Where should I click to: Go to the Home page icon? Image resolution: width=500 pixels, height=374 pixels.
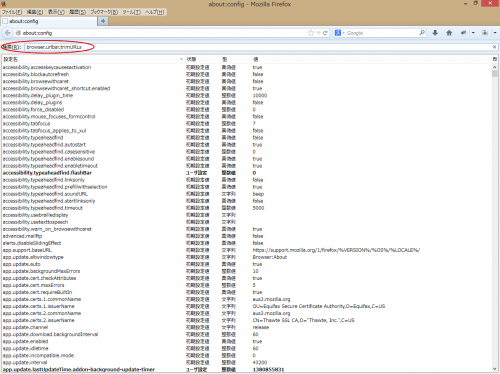coord(449,33)
